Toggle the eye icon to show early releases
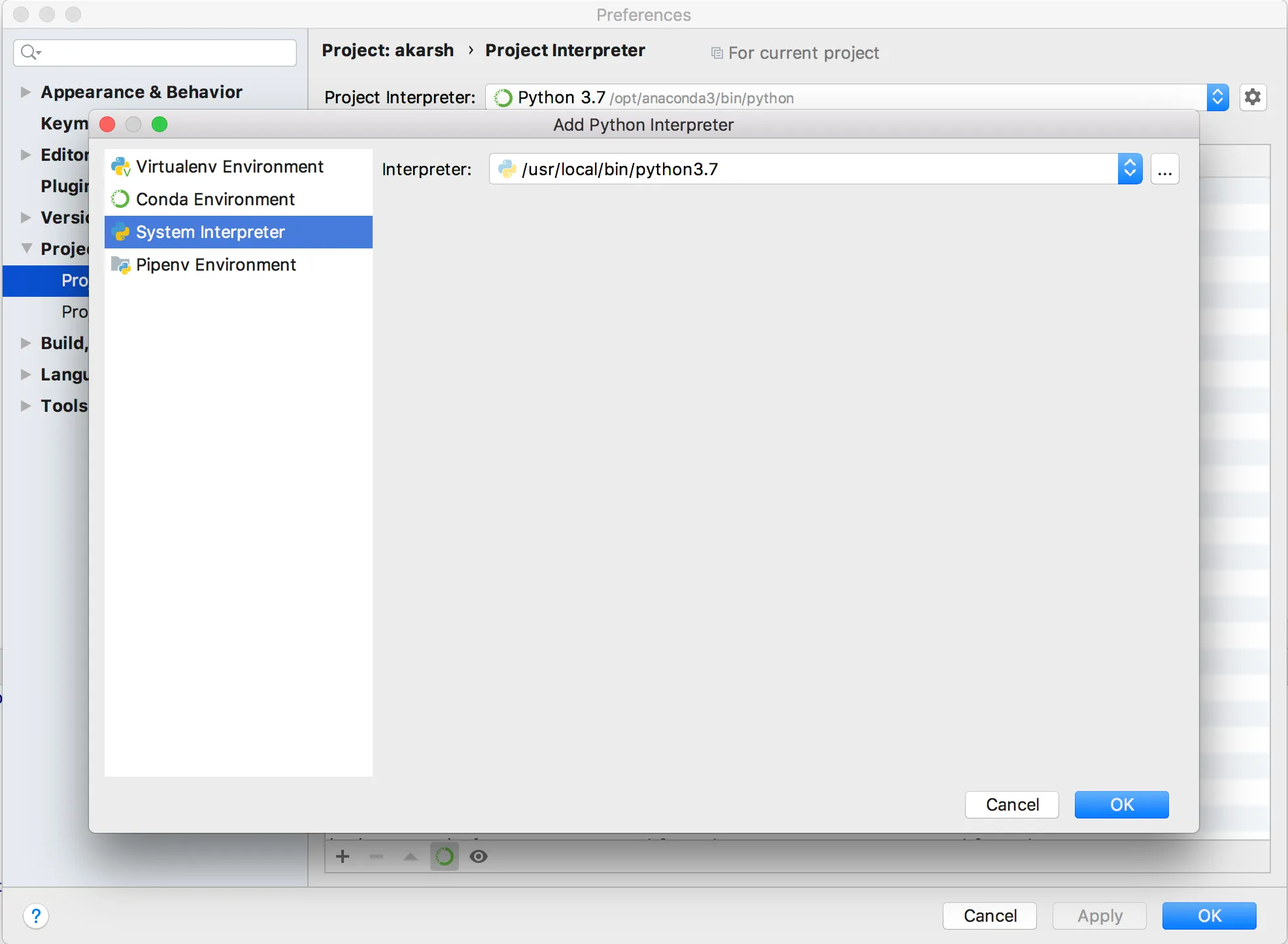1288x944 pixels. [x=479, y=856]
